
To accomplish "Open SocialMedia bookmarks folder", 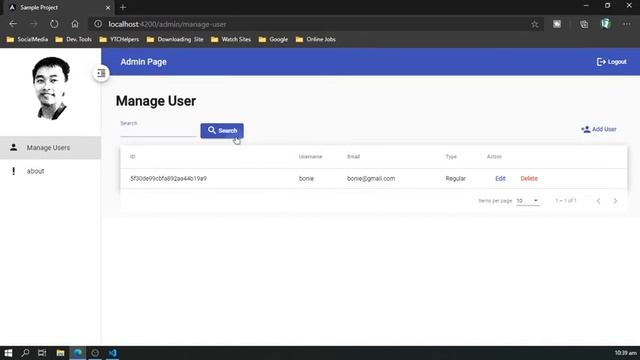I will point(27,40).
